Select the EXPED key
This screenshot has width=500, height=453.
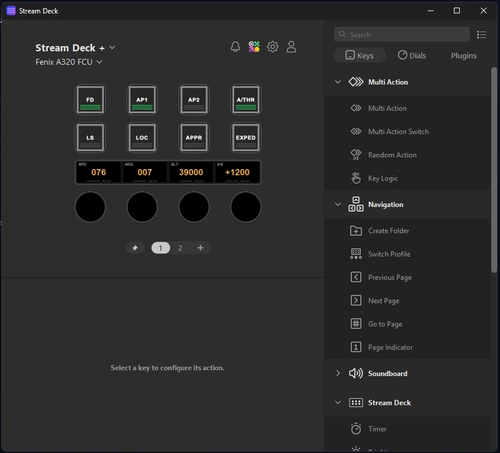[246, 138]
